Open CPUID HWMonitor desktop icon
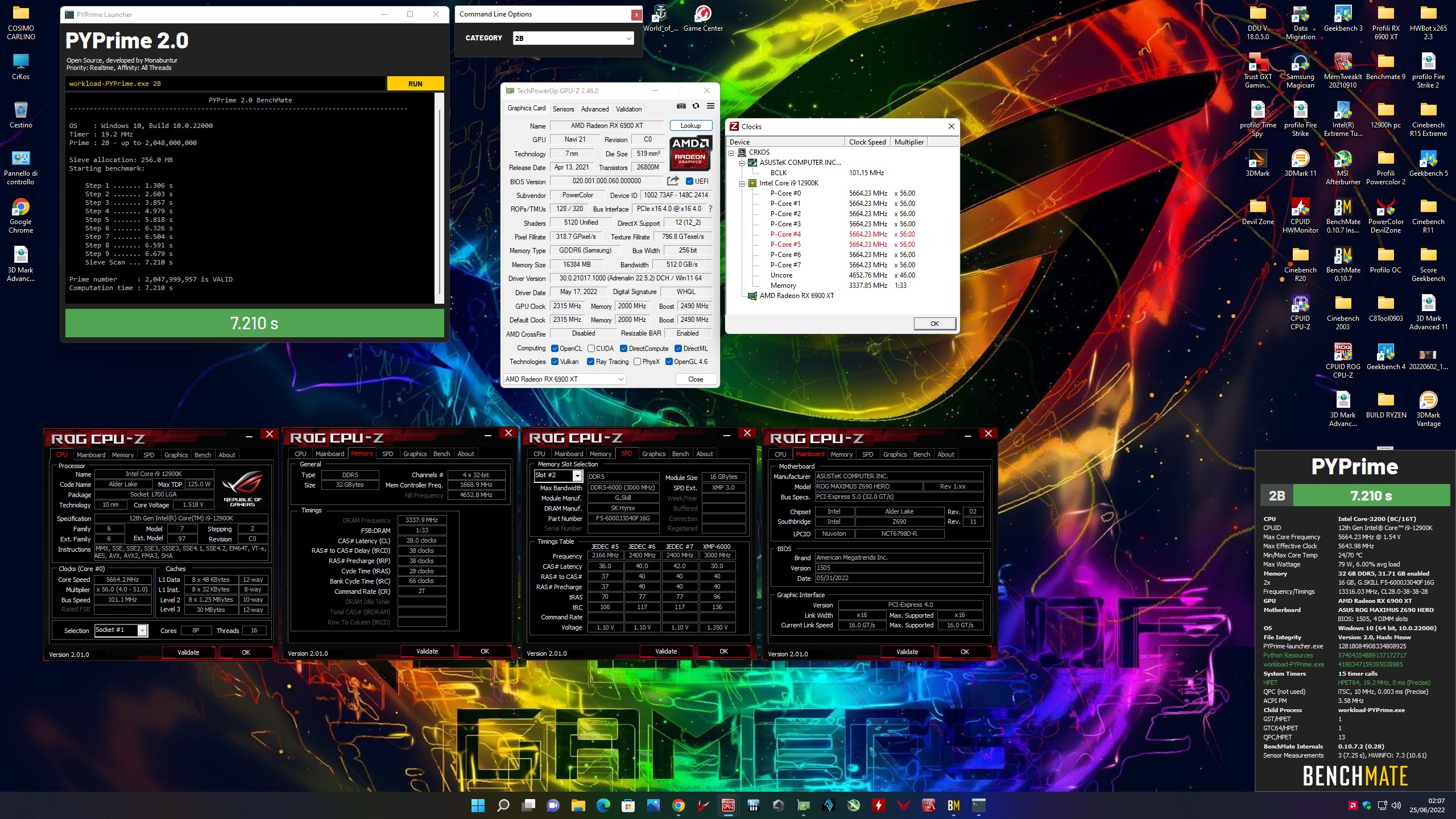 click(x=1300, y=216)
